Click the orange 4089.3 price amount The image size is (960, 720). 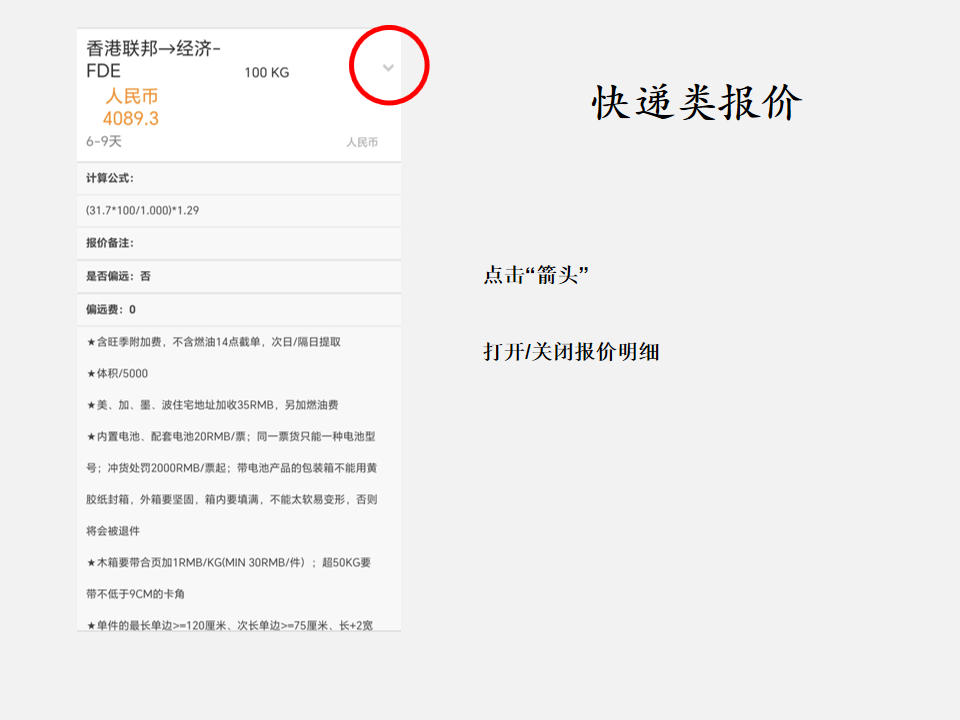pyautogui.click(x=131, y=119)
